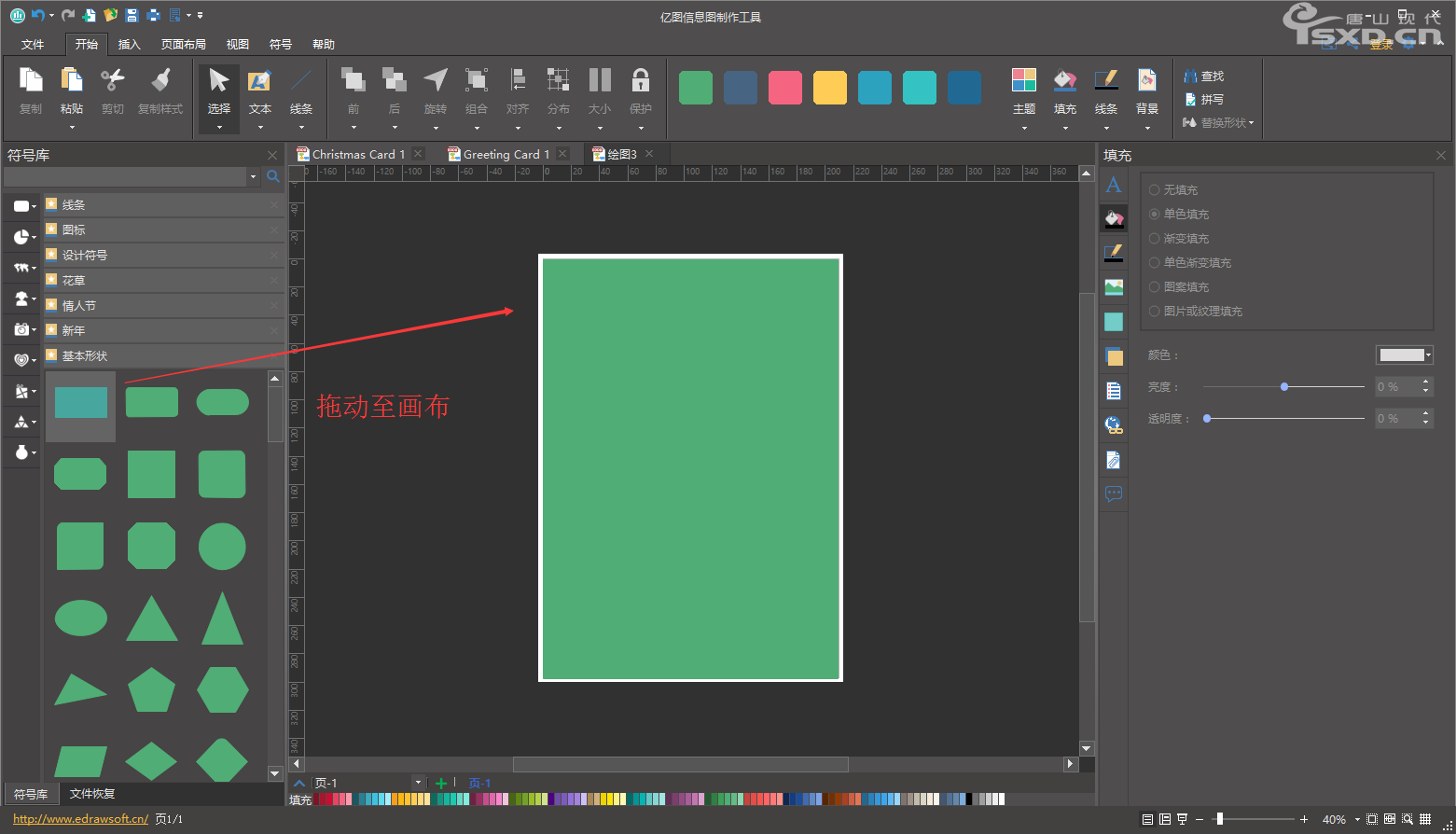Image resolution: width=1456 pixels, height=834 pixels.
Task: Click the 前 bring to front icon
Action: coord(354,81)
